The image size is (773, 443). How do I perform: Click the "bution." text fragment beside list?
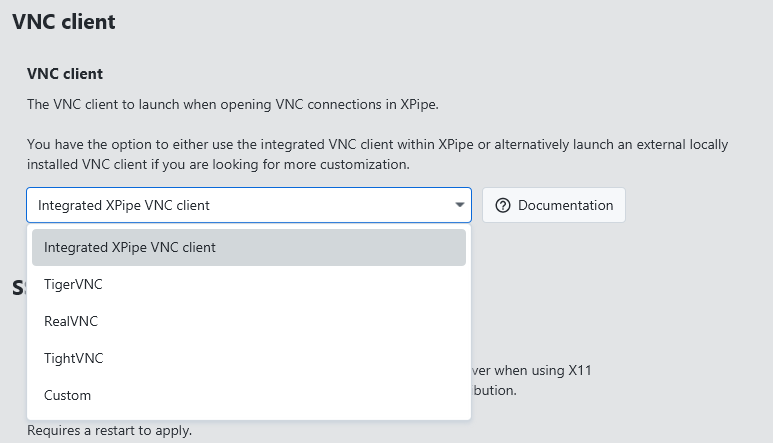[x=494, y=390]
